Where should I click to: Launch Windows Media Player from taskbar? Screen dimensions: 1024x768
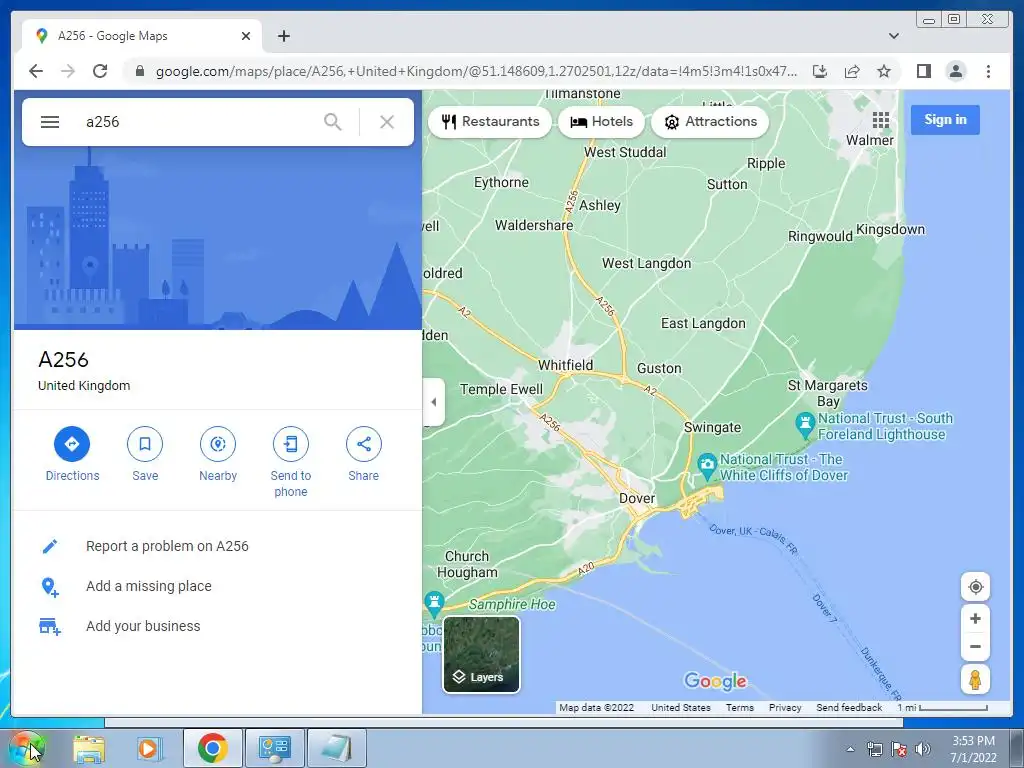(x=148, y=748)
